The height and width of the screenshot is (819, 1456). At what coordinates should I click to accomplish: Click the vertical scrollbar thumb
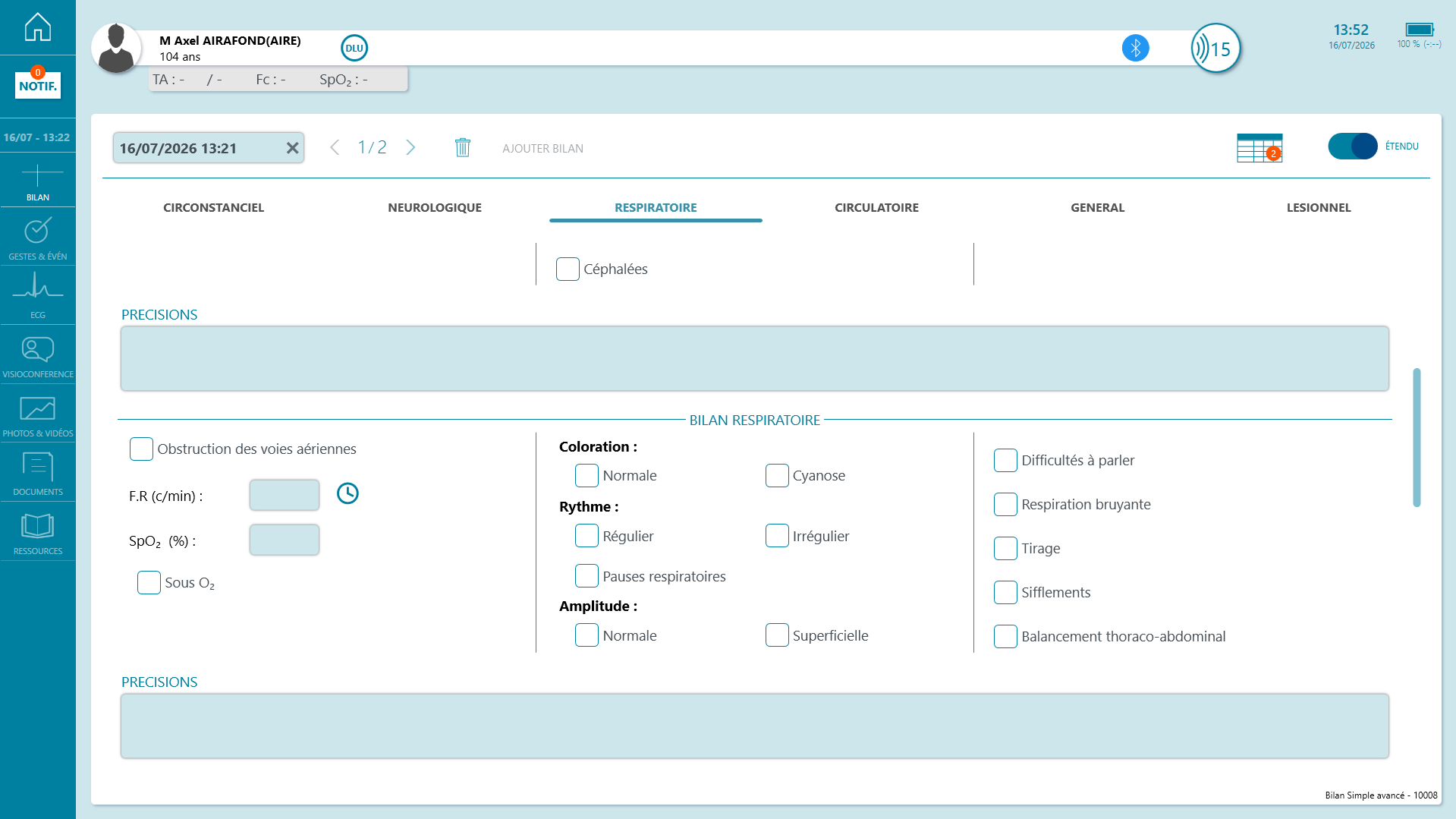1417,437
